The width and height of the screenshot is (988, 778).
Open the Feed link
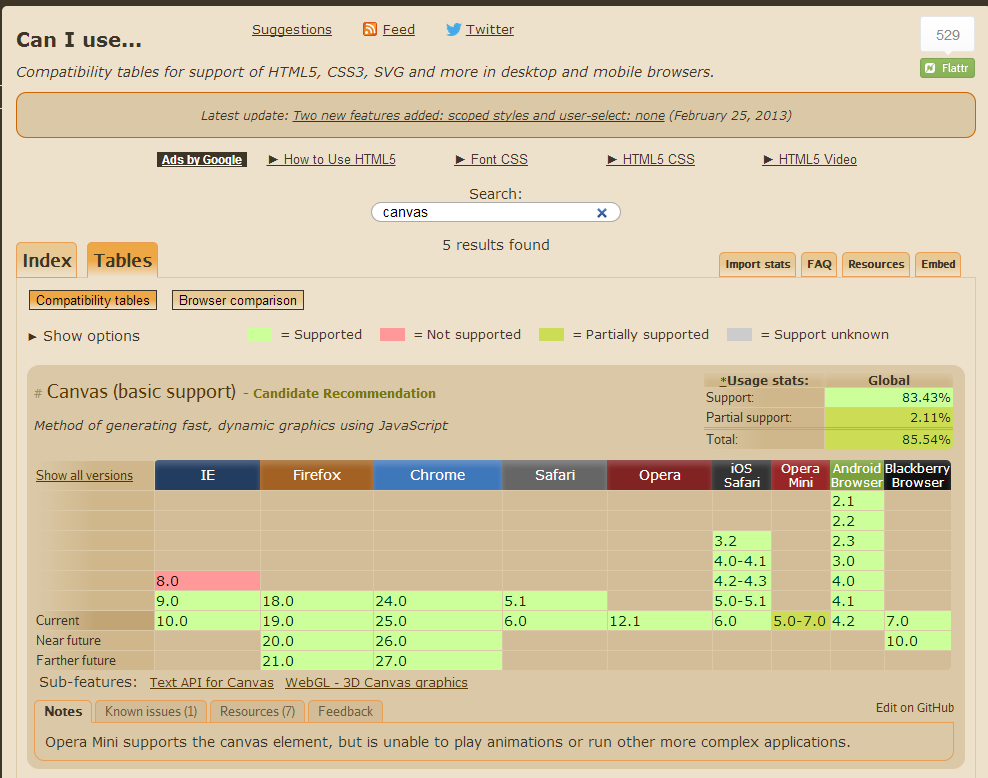(x=399, y=30)
